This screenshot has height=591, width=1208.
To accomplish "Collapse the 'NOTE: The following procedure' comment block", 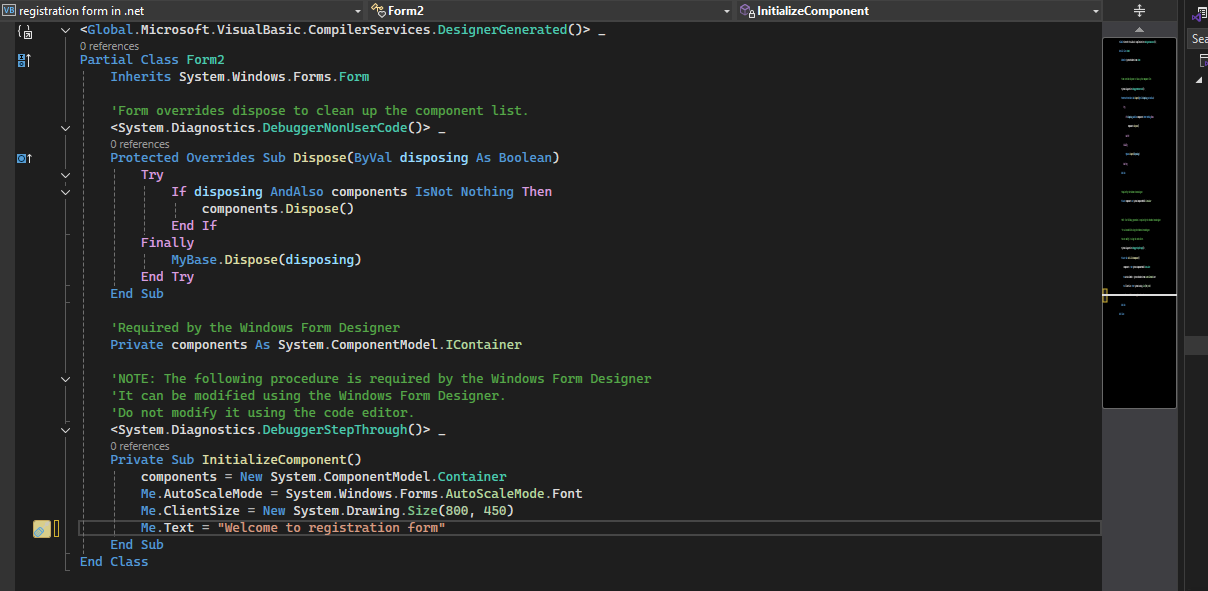I will pyautogui.click(x=66, y=379).
